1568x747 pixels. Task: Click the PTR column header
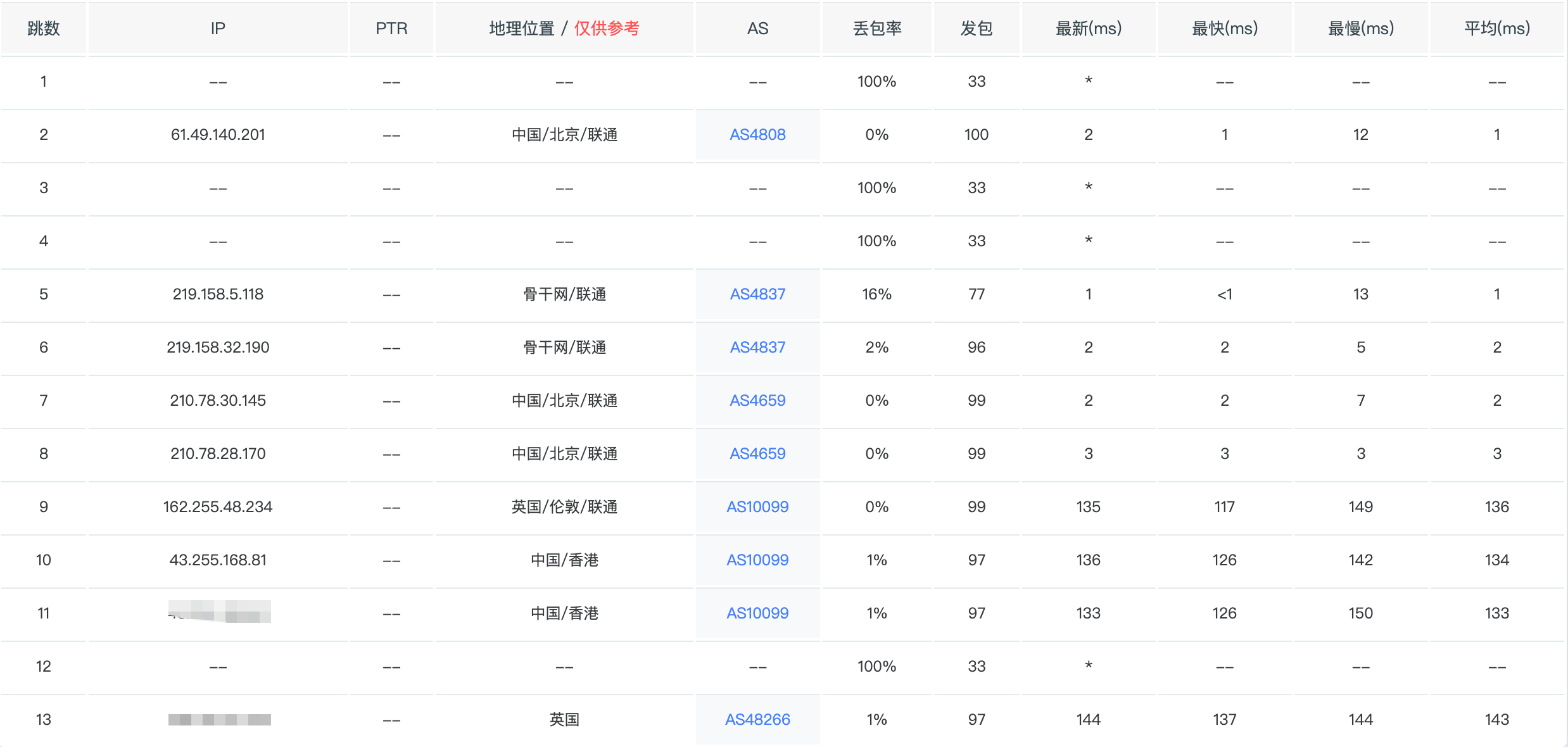(391, 28)
